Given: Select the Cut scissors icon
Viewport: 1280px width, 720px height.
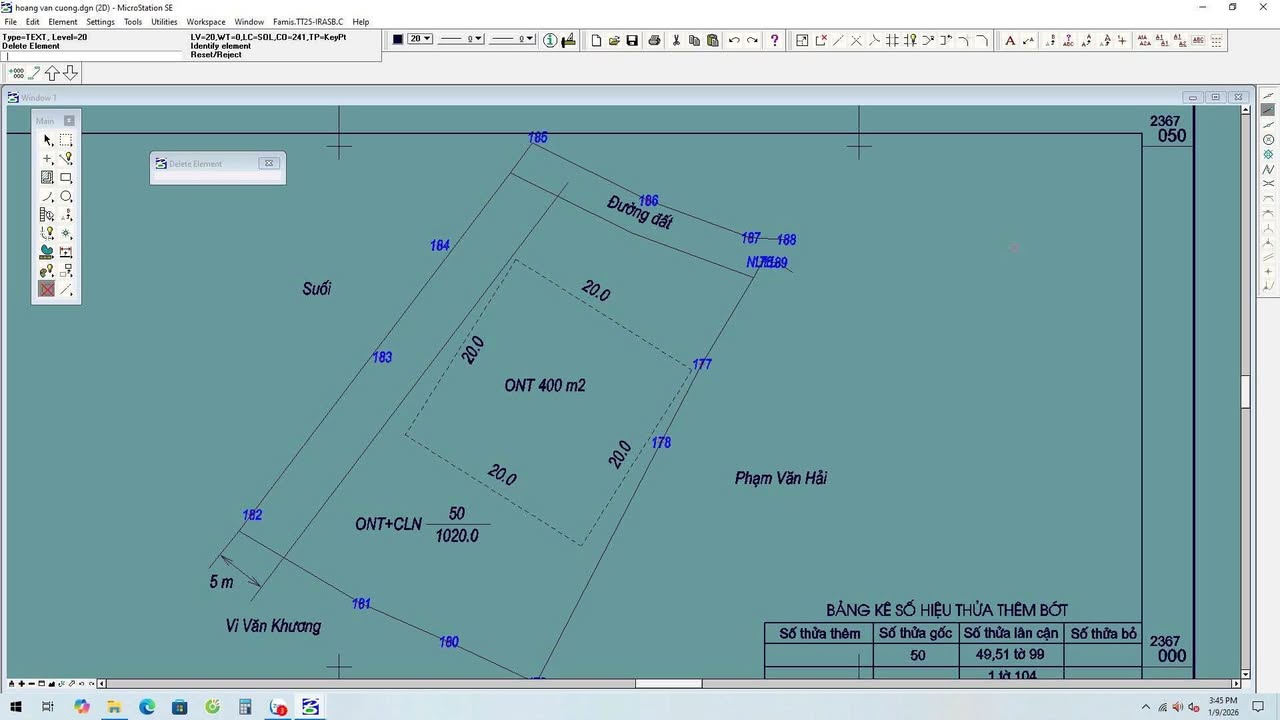Looking at the screenshot, I should (676, 40).
